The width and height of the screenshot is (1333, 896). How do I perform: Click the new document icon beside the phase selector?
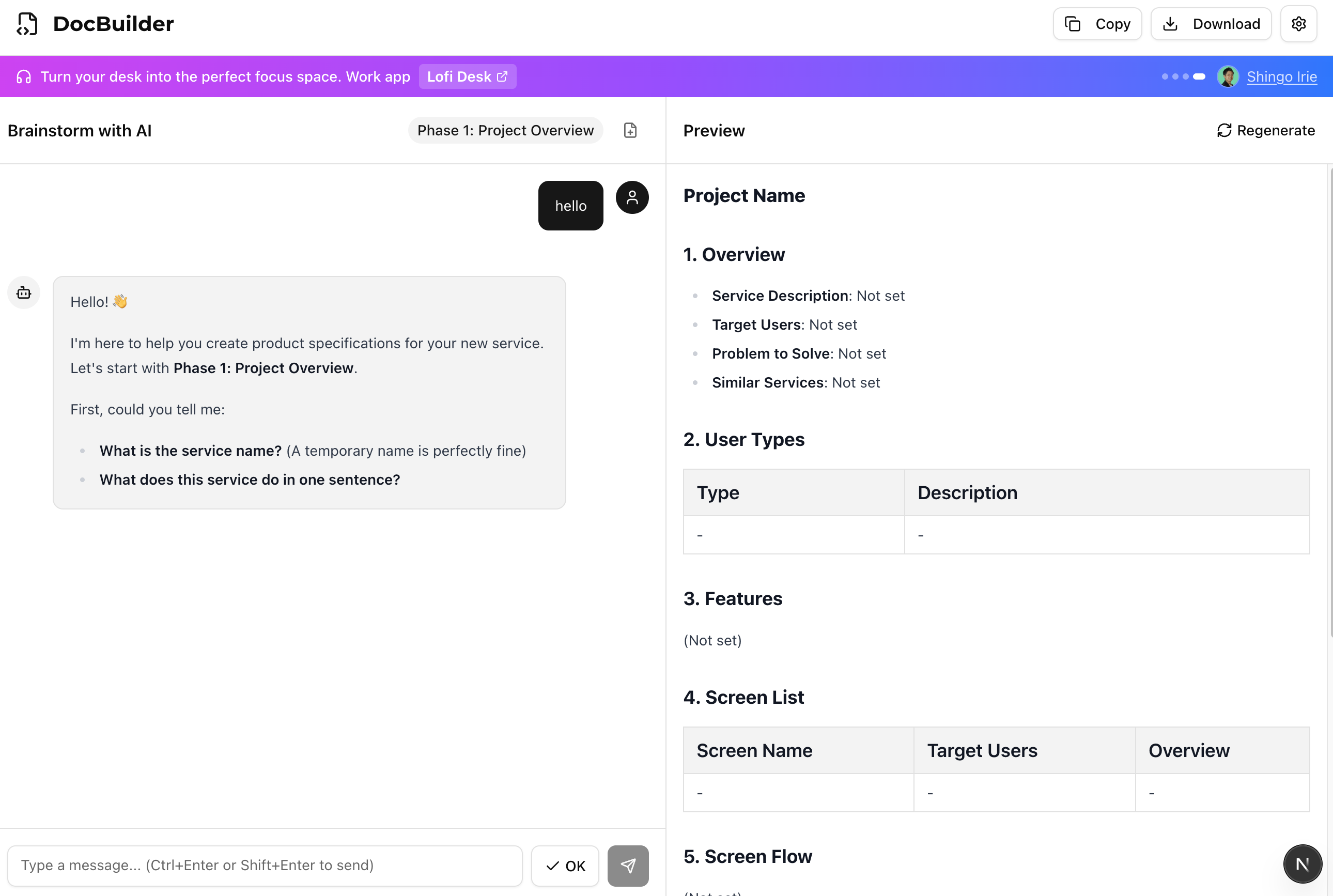(x=630, y=130)
